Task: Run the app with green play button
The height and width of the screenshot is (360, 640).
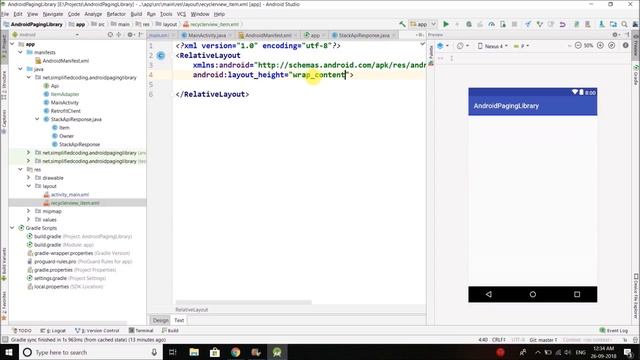Action: [x=446, y=24]
